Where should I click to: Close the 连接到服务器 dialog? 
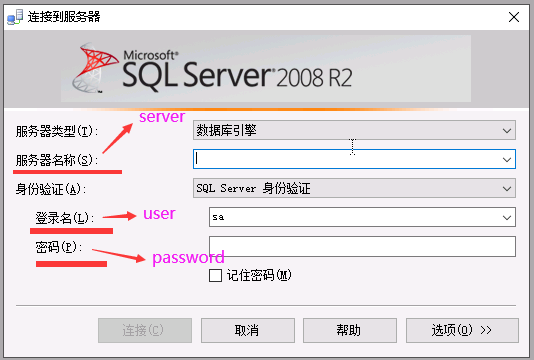click(x=514, y=17)
